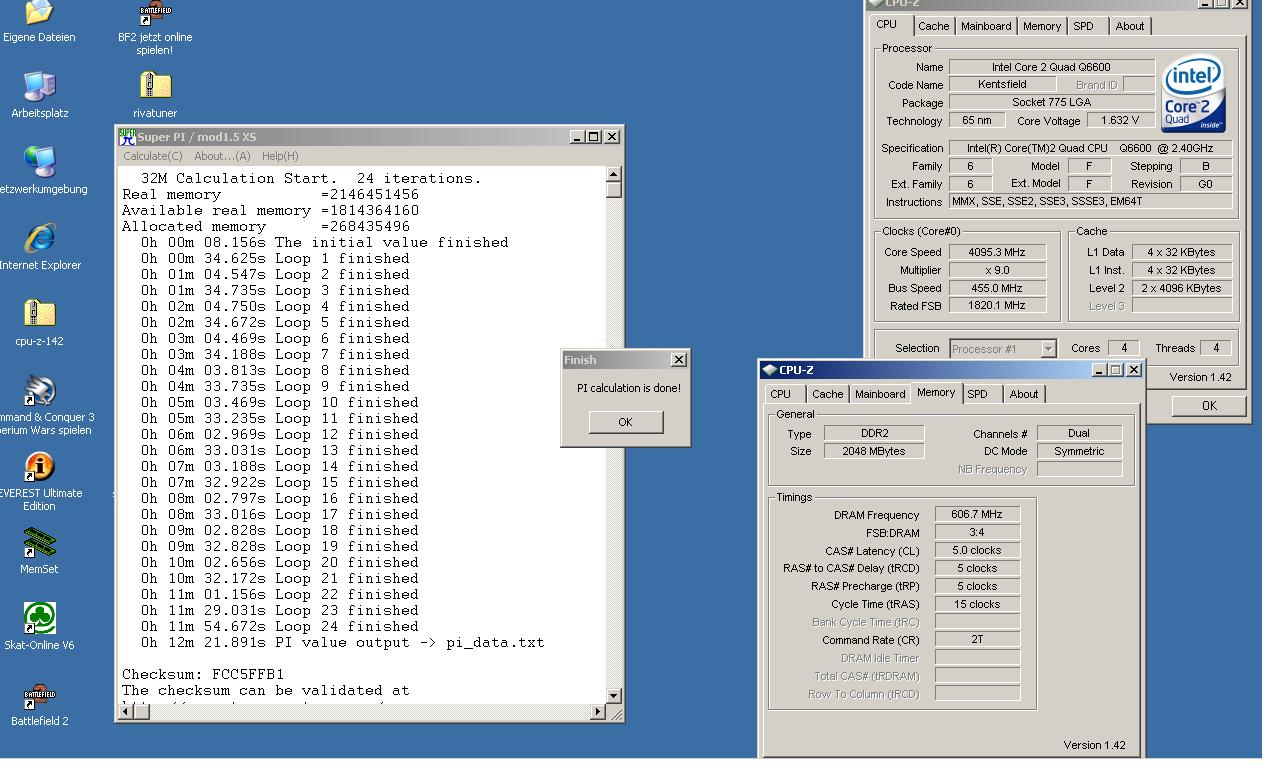
Task: Click the Memory CPU-Z window title icon
Action: [x=770, y=370]
